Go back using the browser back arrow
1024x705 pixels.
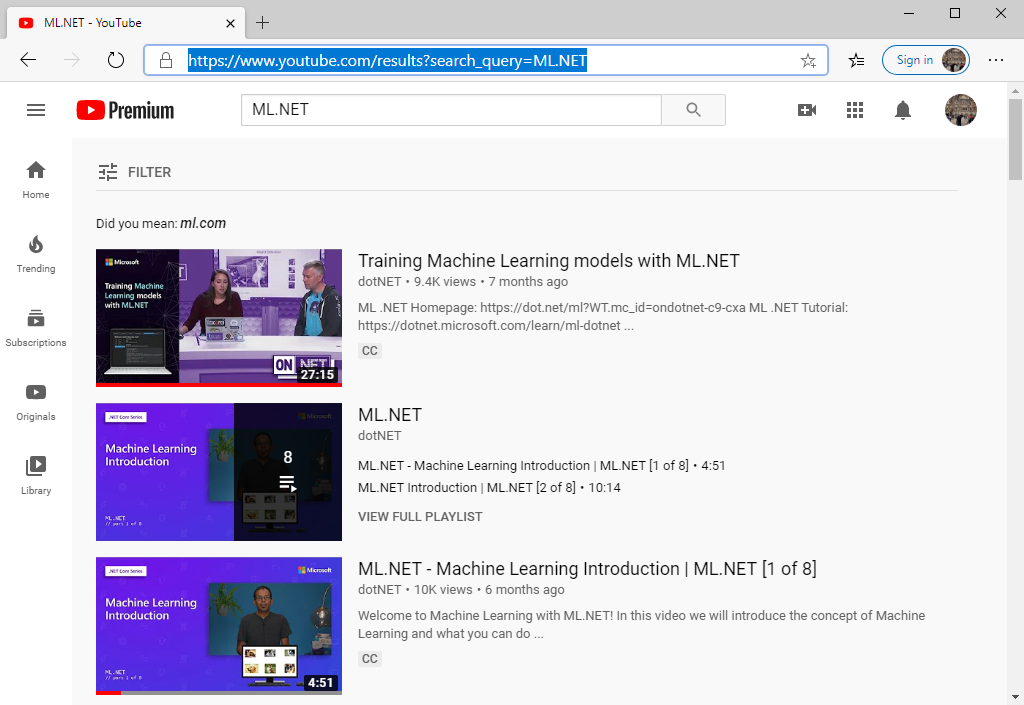point(28,60)
